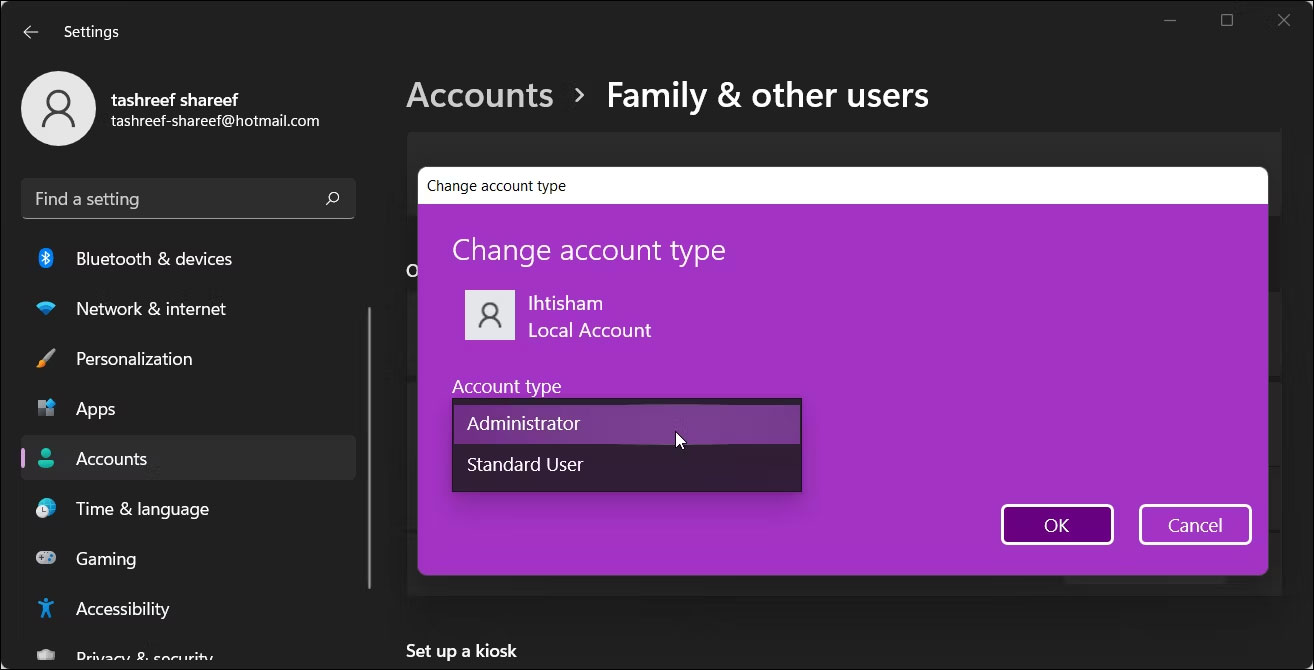This screenshot has height=670, width=1314.
Task: Open Time & language settings
Action: [x=188, y=509]
